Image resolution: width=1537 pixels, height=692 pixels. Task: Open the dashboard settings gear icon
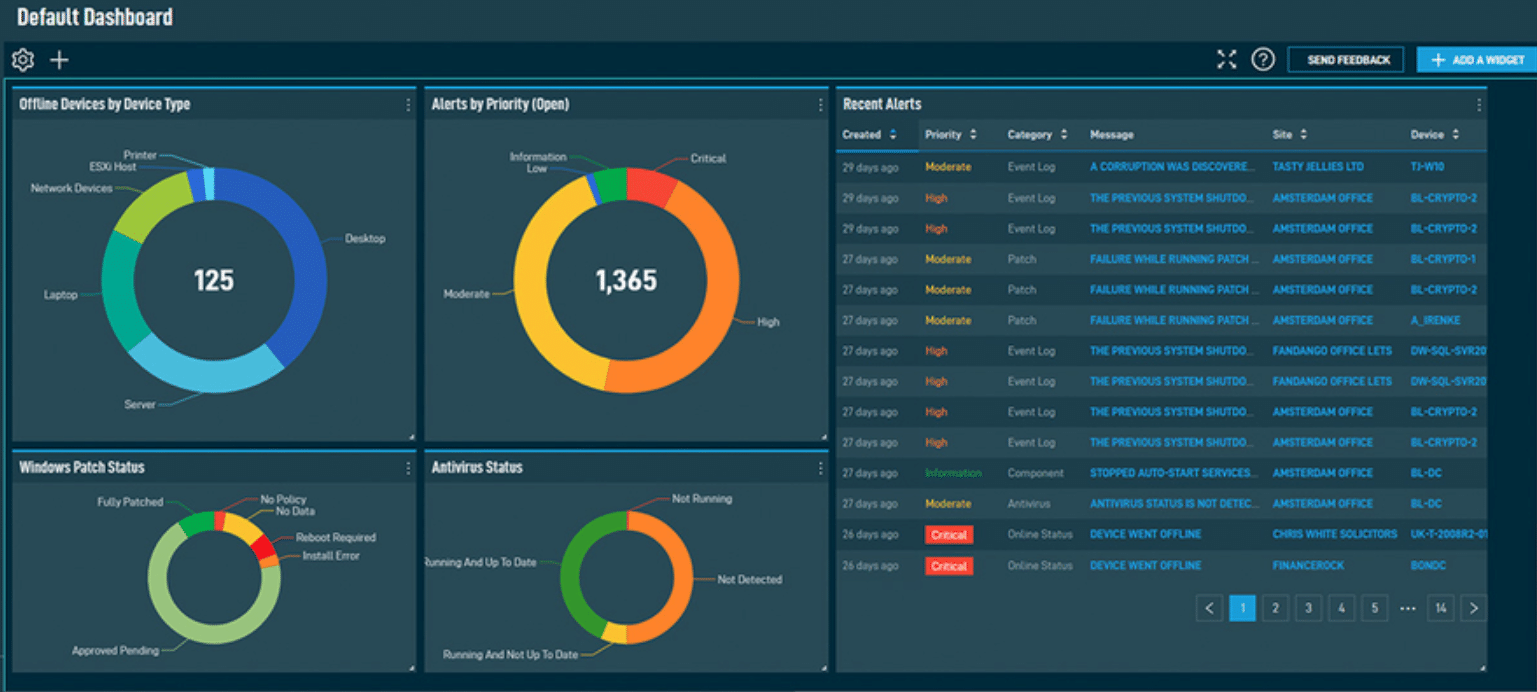[21, 59]
